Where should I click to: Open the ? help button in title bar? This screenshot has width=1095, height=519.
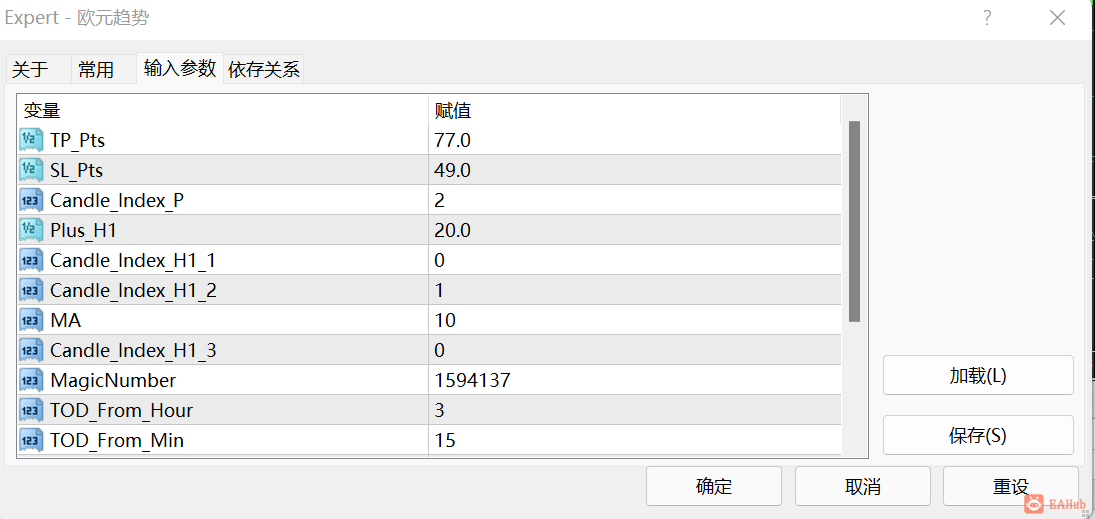(987, 19)
